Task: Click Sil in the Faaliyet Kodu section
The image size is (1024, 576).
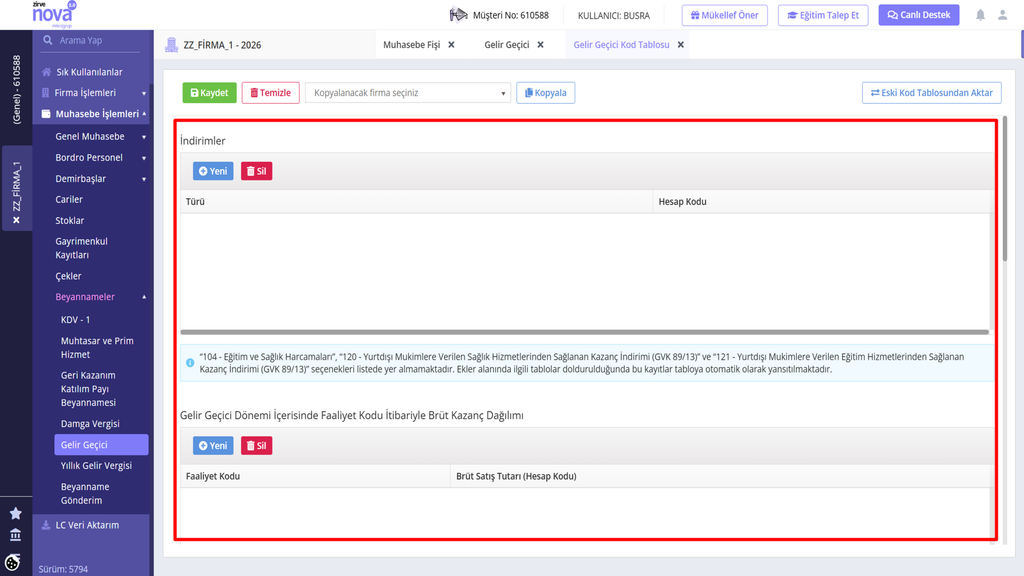Action: pyautogui.click(x=256, y=445)
